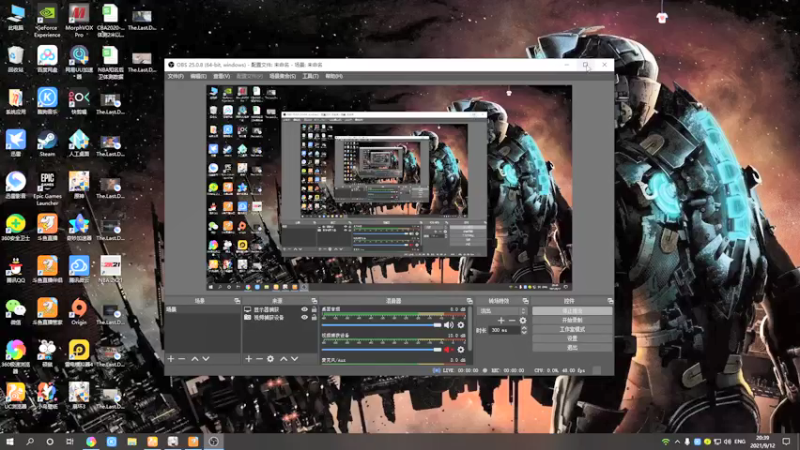This screenshot has width=800, height=450.
Task: Pop out the Scene Transitions dock panel
Action: [x=526, y=301]
